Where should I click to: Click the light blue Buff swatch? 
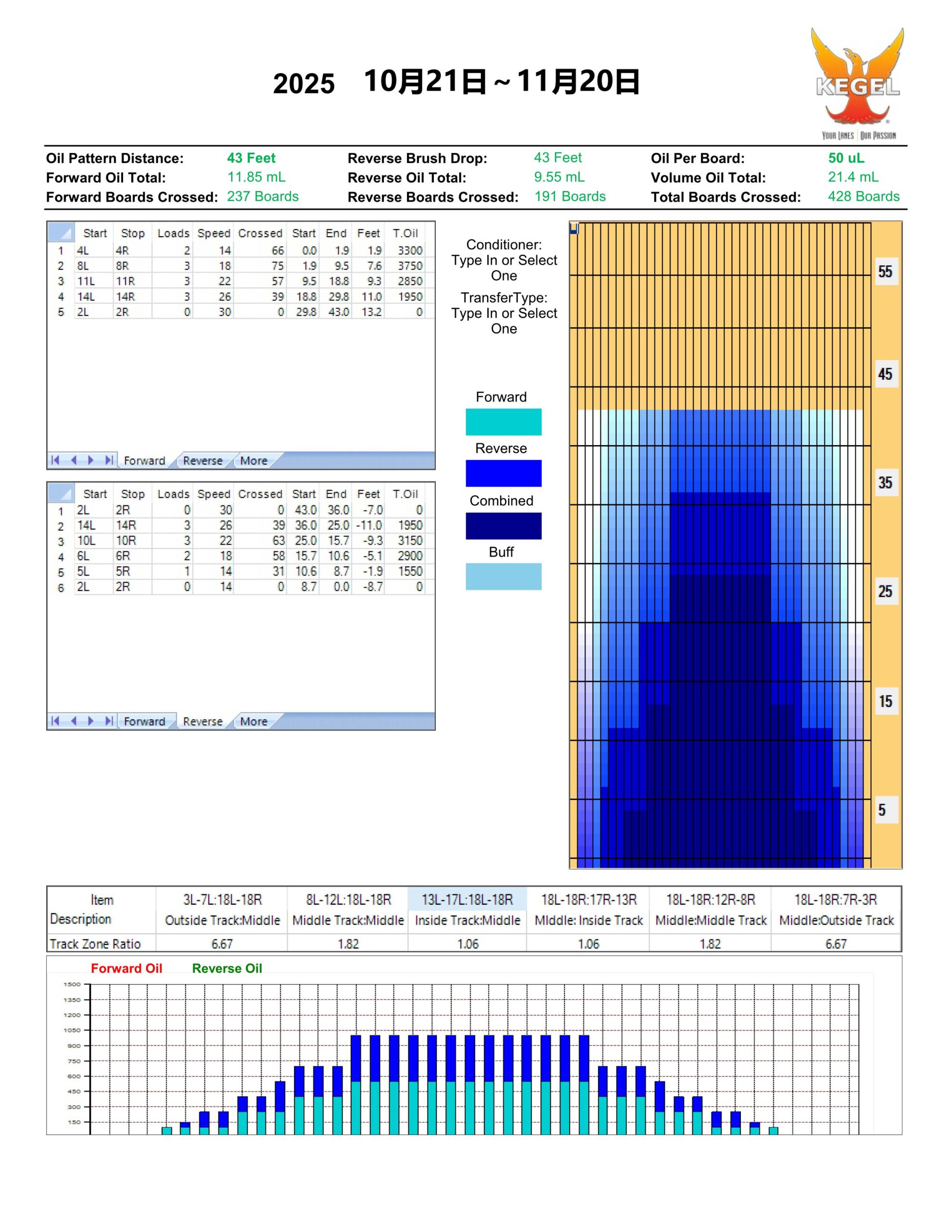(x=503, y=577)
